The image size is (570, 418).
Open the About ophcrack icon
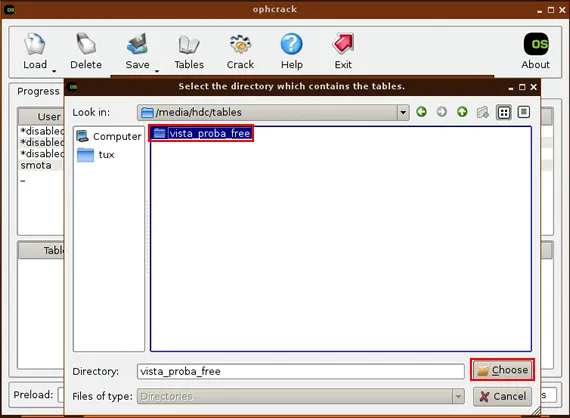pos(535,51)
